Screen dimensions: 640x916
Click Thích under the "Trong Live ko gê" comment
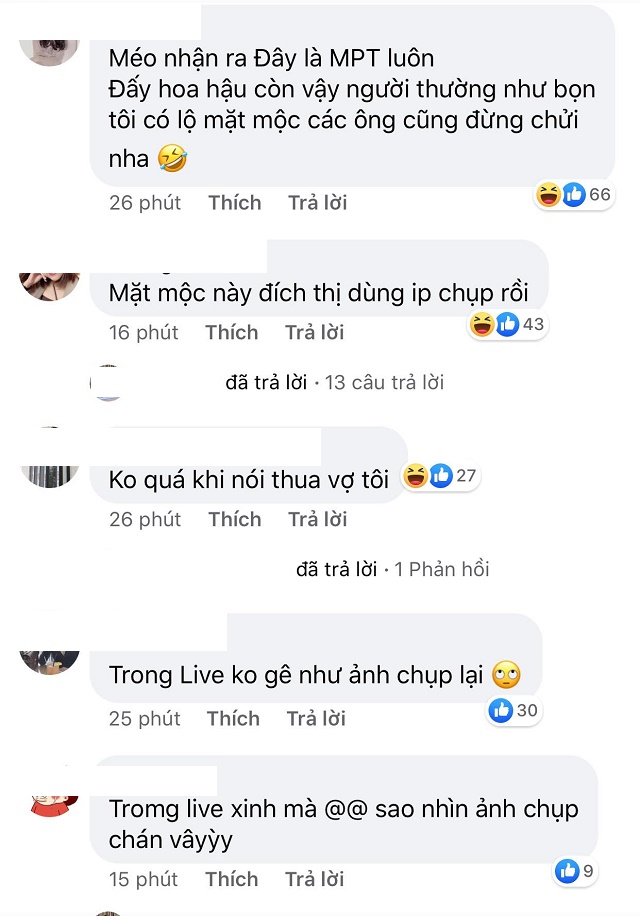click(233, 719)
